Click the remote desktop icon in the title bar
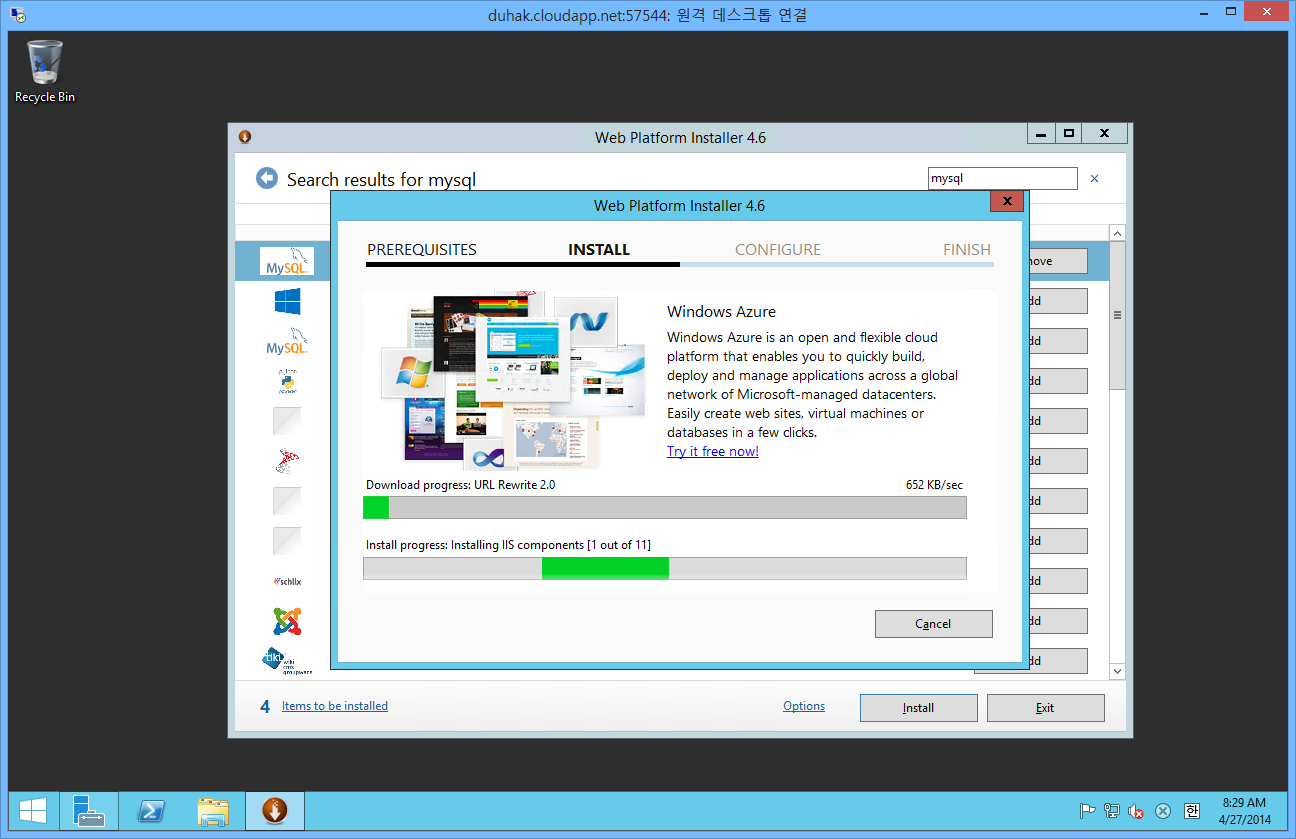 click(17, 15)
